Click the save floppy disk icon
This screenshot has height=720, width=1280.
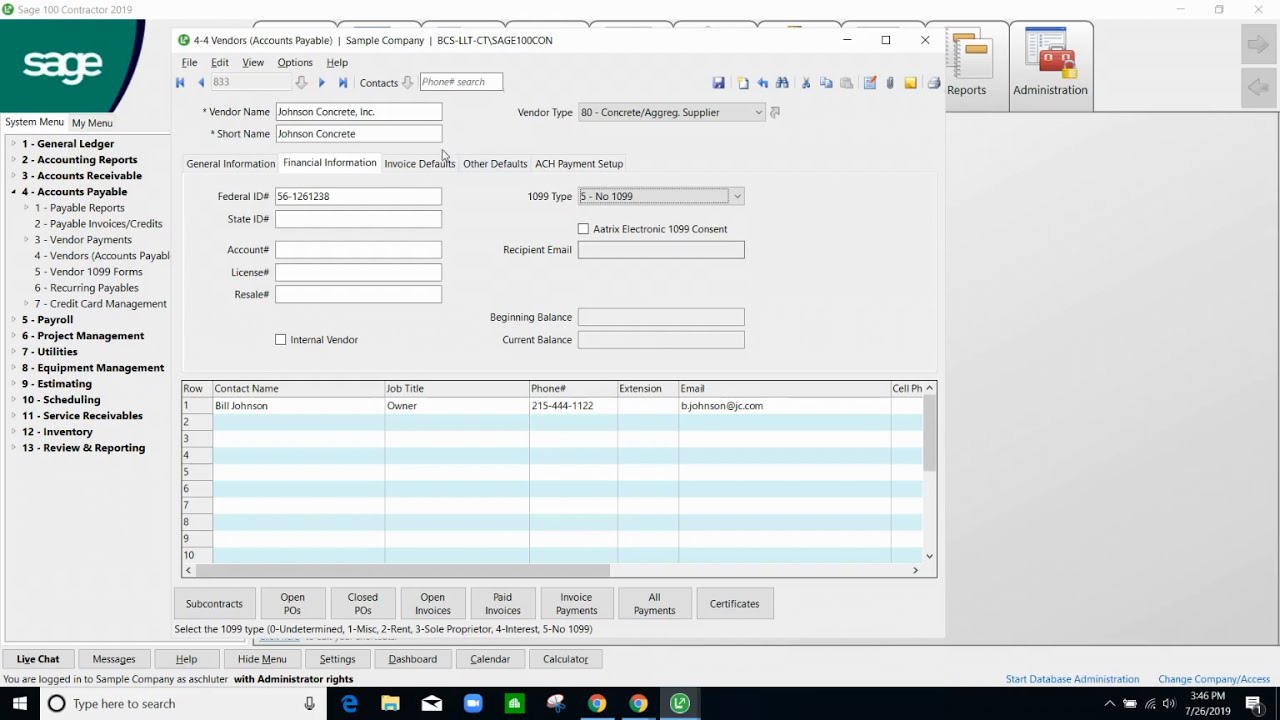[718, 83]
